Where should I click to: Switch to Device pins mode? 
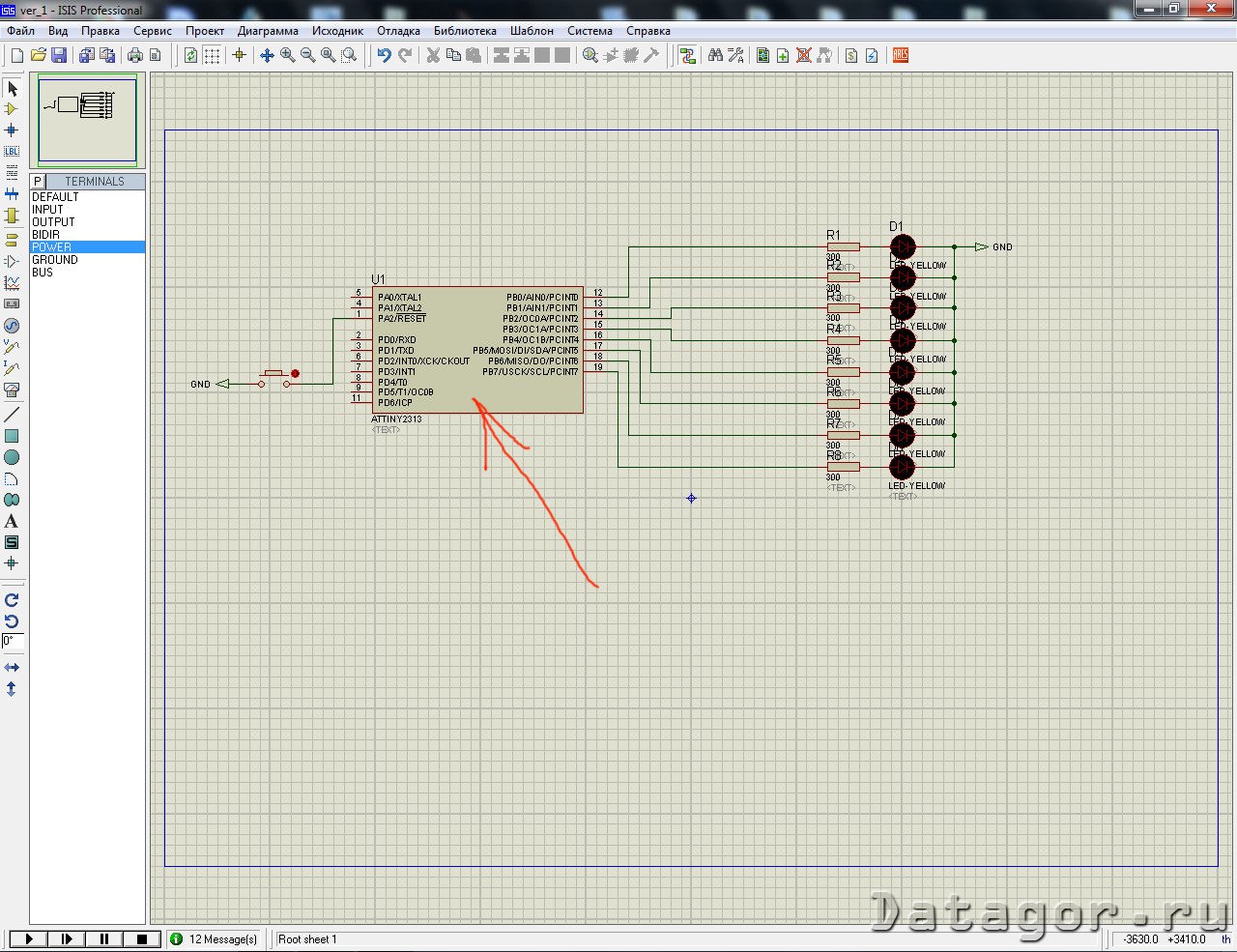[12, 261]
